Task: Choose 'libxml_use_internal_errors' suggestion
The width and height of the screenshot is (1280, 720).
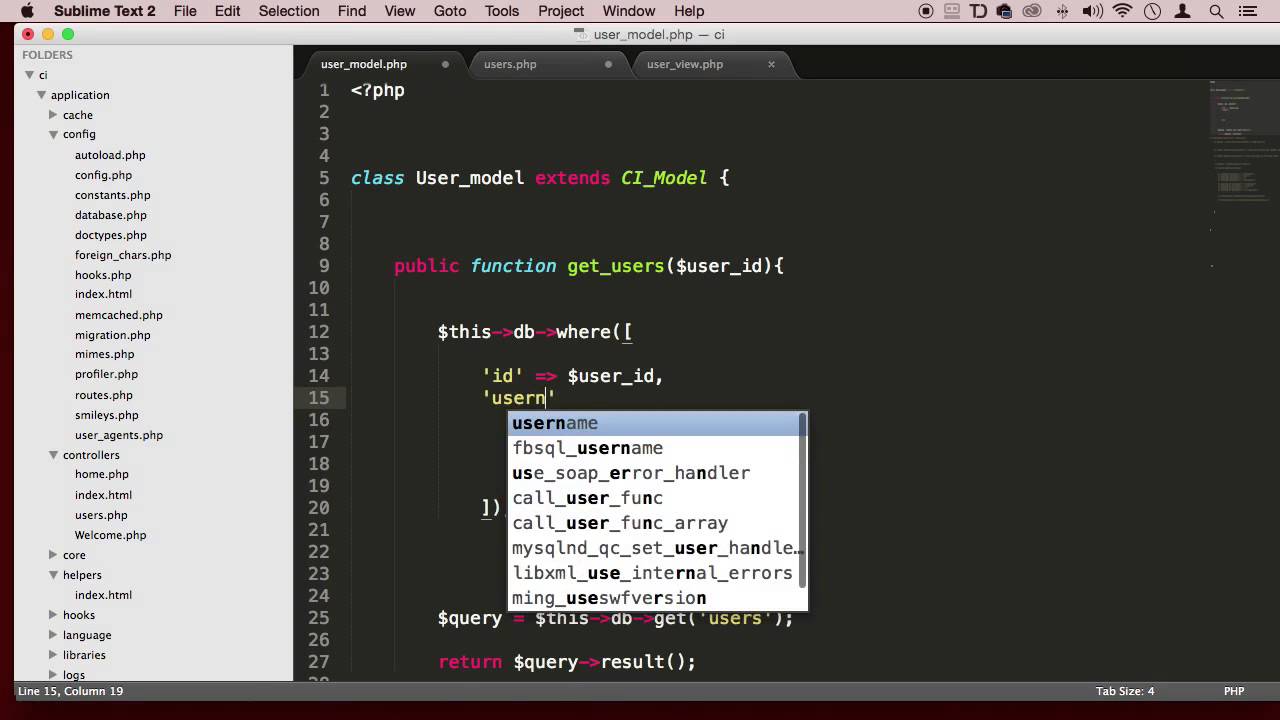Action: pyautogui.click(x=655, y=573)
